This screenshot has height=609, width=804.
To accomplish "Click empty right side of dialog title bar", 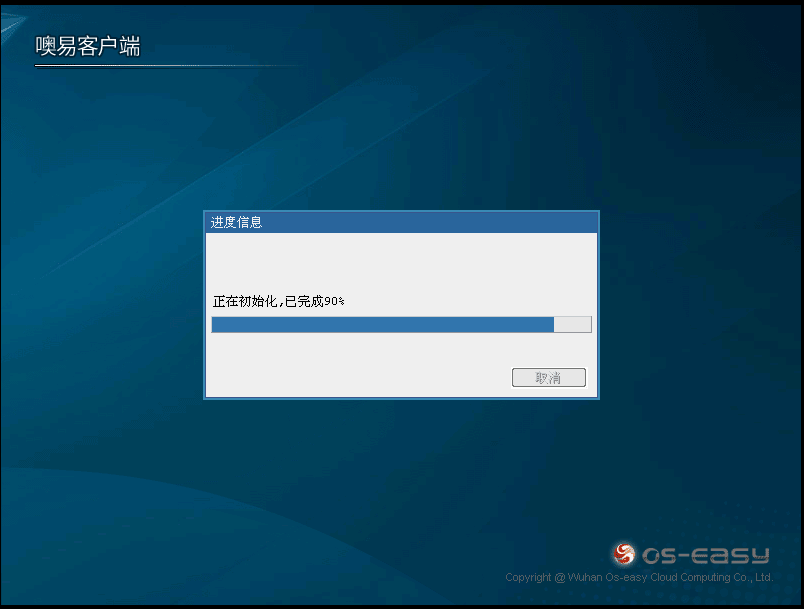I will point(450,222).
